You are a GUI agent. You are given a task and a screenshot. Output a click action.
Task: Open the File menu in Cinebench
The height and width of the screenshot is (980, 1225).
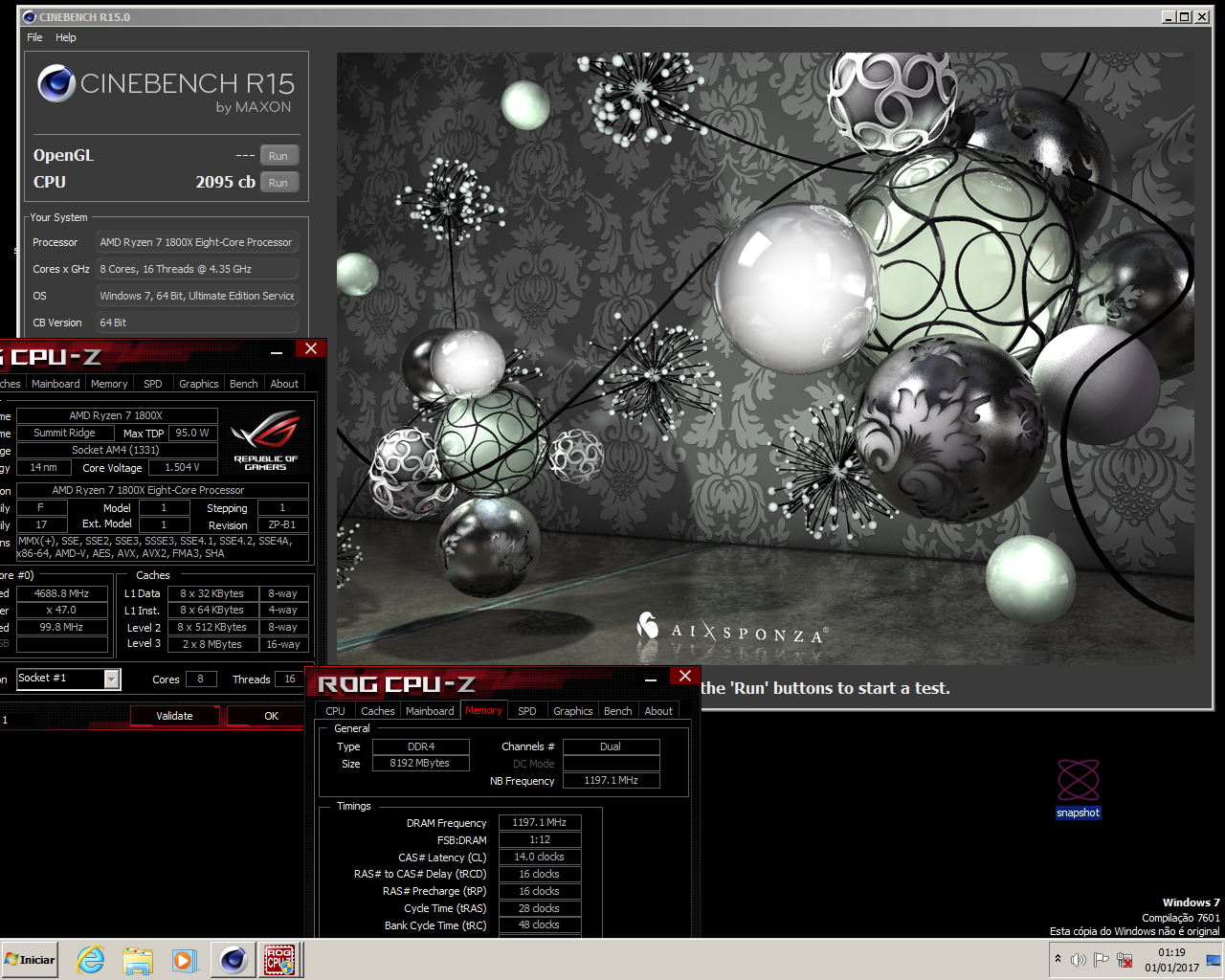(34, 37)
